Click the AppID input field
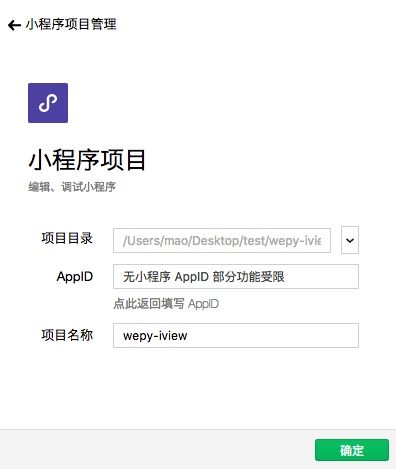The width and height of the screenshot is (396, 469). click(x=236, y=276)
